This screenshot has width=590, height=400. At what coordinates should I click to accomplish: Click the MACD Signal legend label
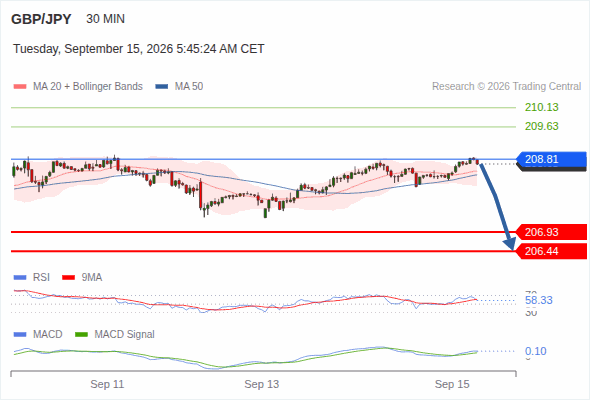[x=124, y=334]
